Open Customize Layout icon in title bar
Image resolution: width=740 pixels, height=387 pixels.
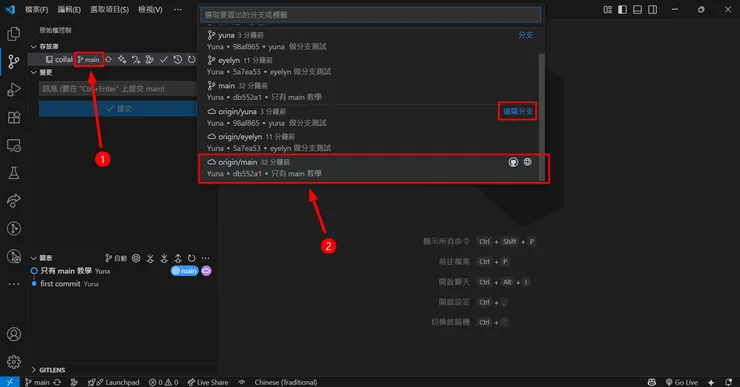coord(607,9)
